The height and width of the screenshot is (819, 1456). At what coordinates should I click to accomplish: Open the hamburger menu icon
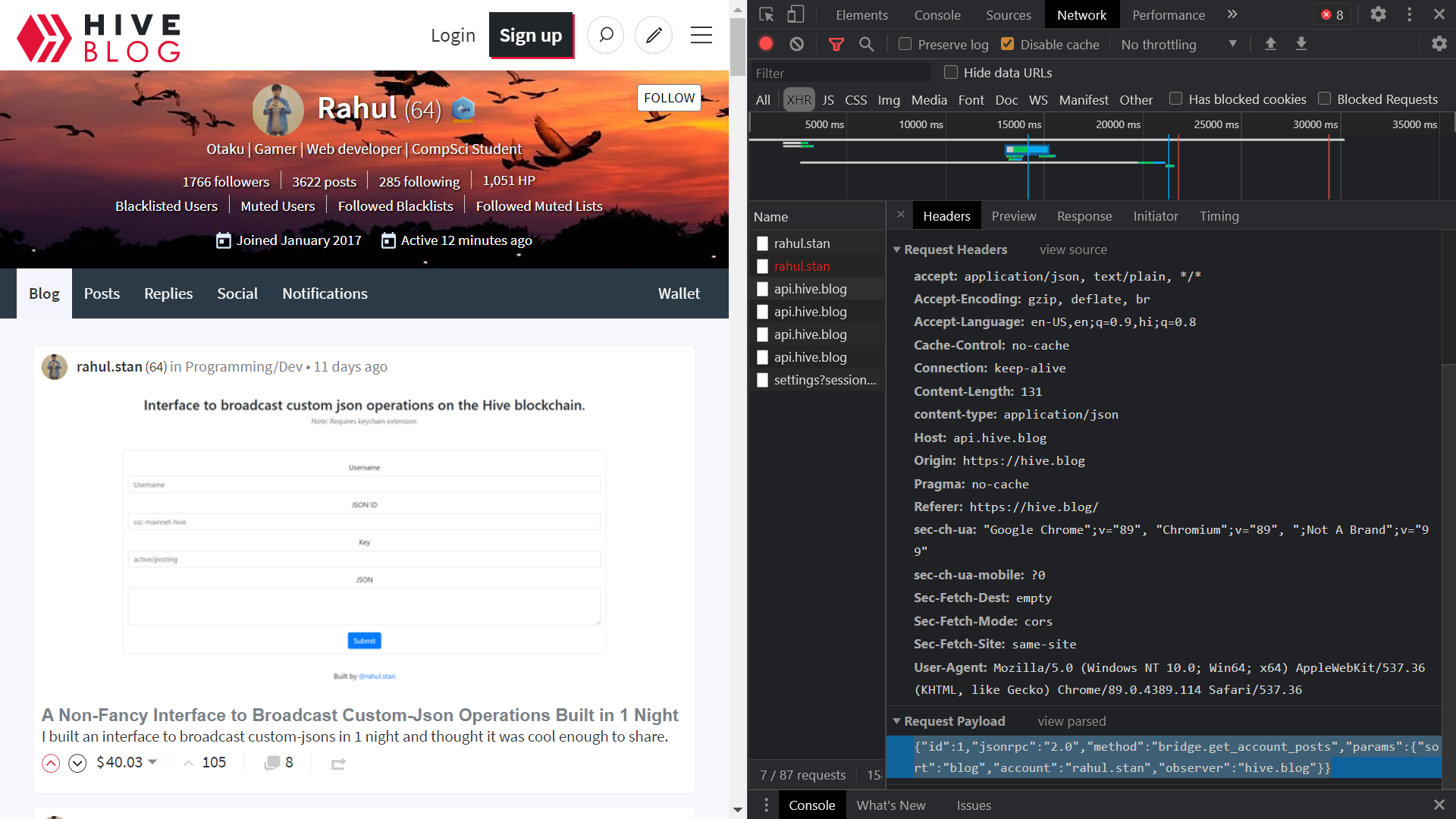[x=701, y=35]
